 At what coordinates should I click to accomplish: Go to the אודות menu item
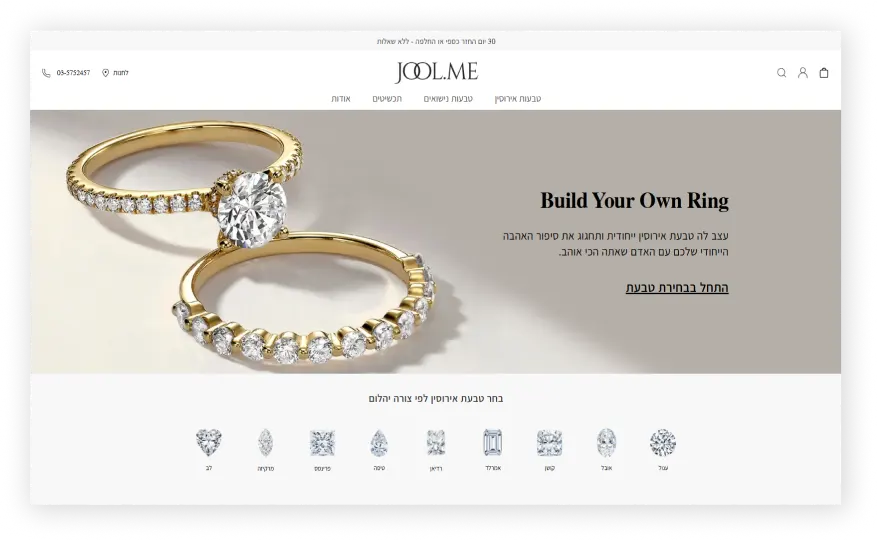pyautogui.click(x=340, y=99)
